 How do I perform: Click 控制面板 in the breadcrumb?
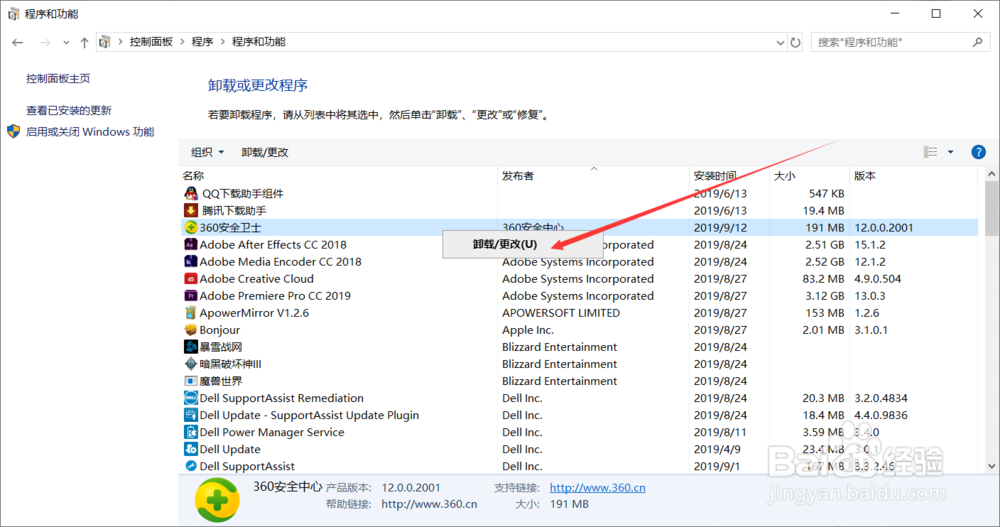[x=151, y=42]
